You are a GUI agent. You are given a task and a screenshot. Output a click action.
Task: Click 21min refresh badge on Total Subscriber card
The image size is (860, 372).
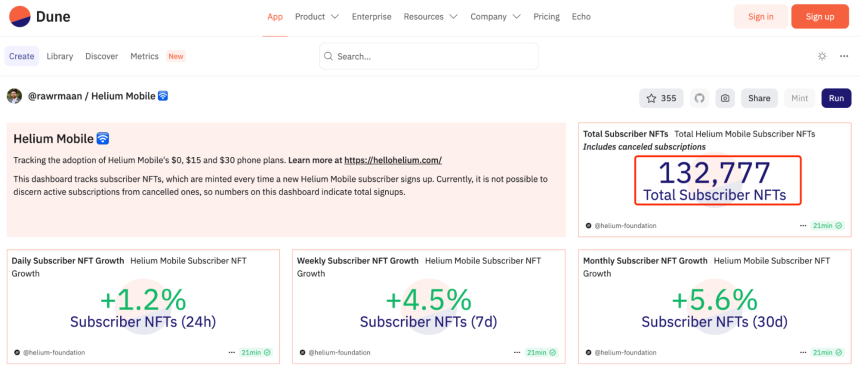pos(827,226)
